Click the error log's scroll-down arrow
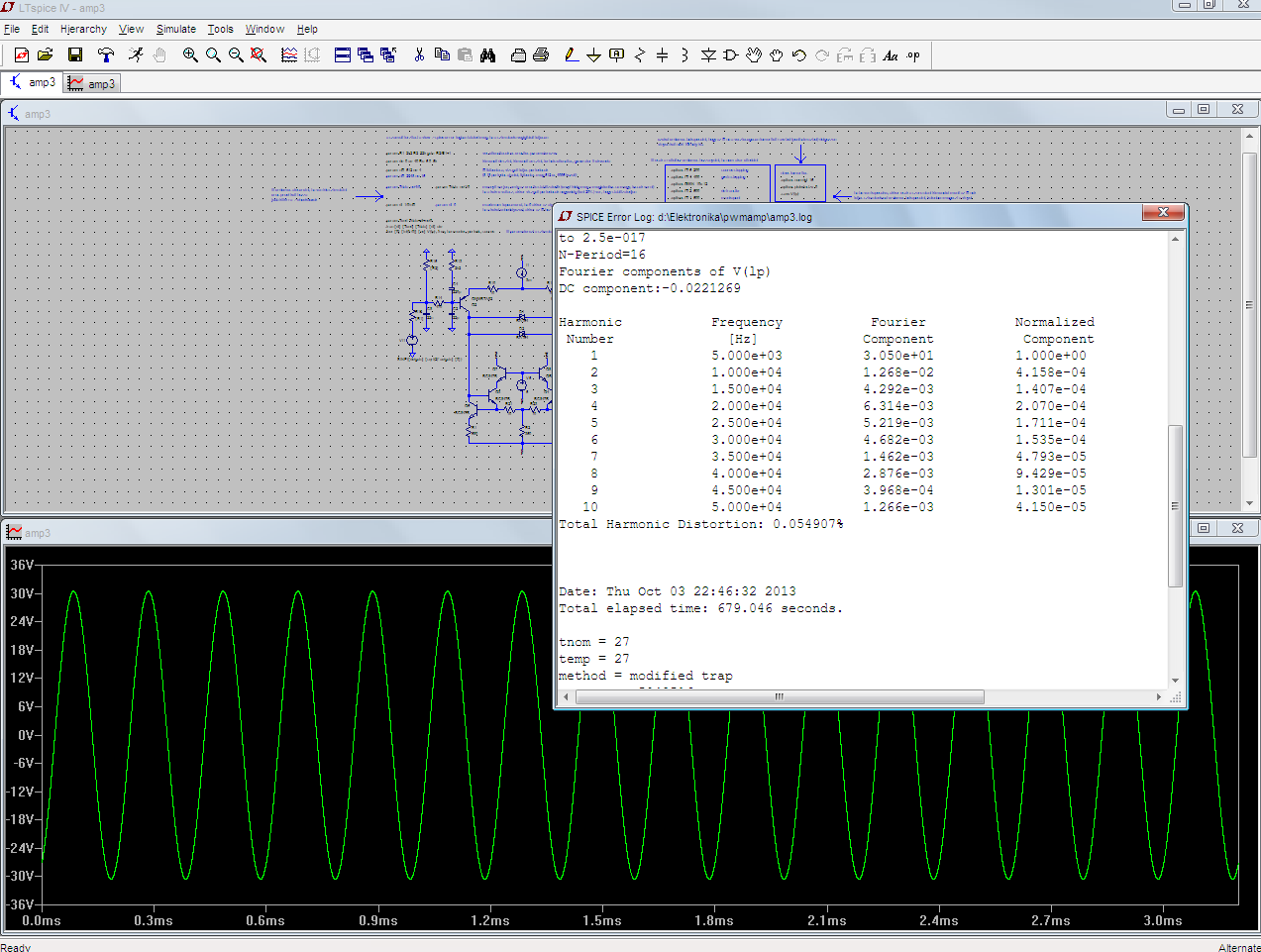The height and width of the screenshot is (952, 1261). (1176, 681)
